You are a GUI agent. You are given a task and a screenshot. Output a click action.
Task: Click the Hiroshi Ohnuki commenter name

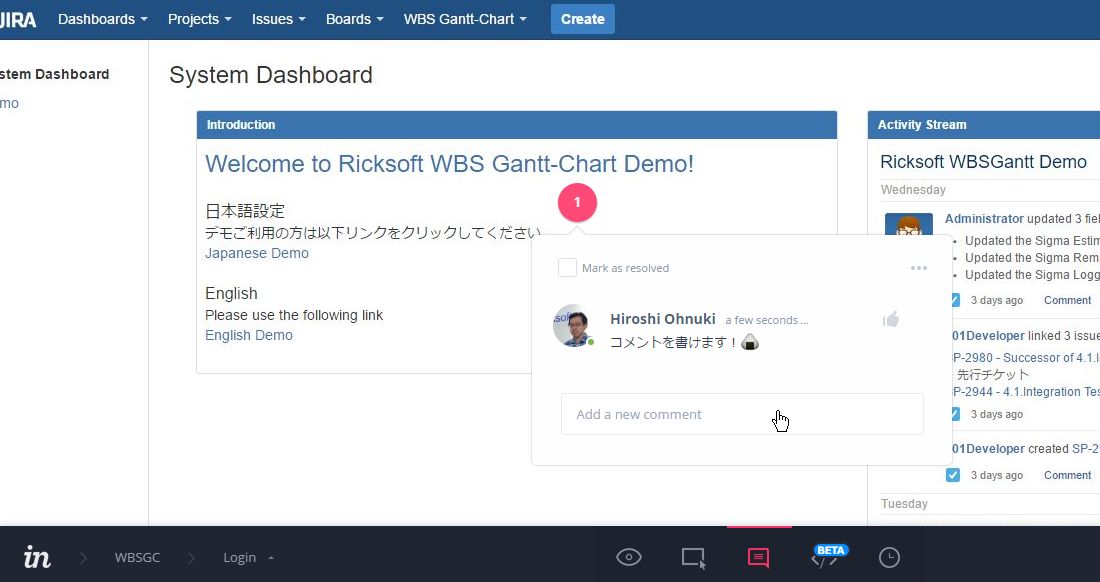pyautogui.click(x=663, y=319)
